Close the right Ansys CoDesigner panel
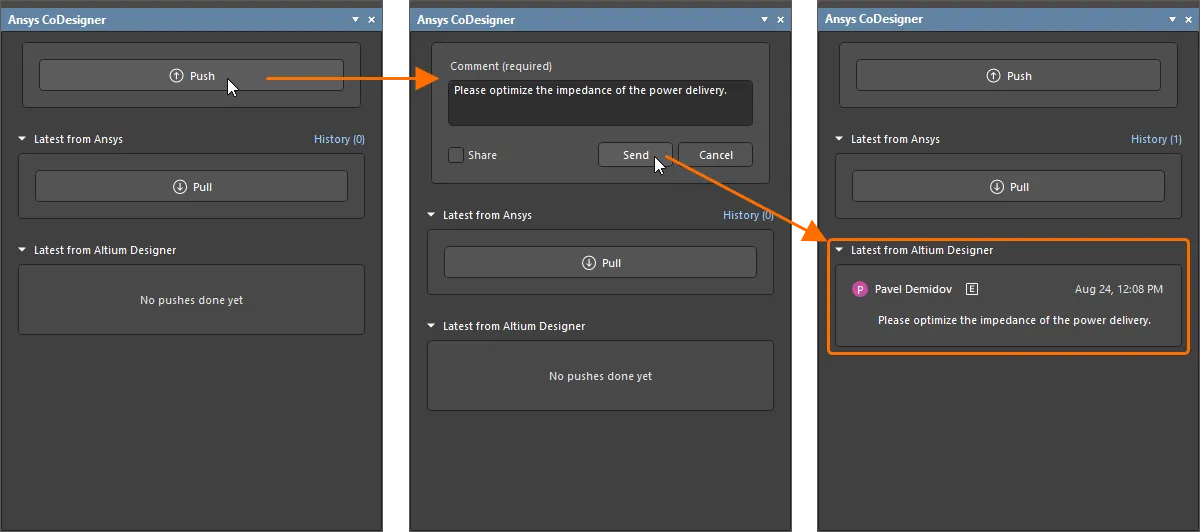 (1189, 19)
